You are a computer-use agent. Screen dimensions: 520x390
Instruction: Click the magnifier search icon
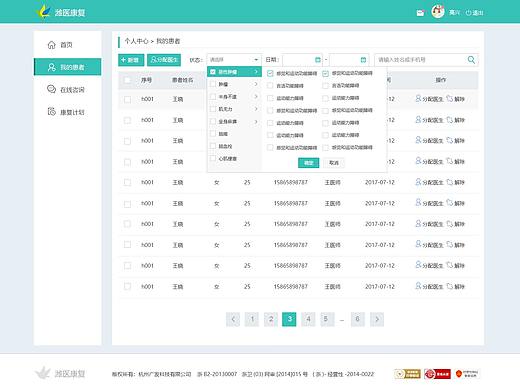tap(471, 60)
